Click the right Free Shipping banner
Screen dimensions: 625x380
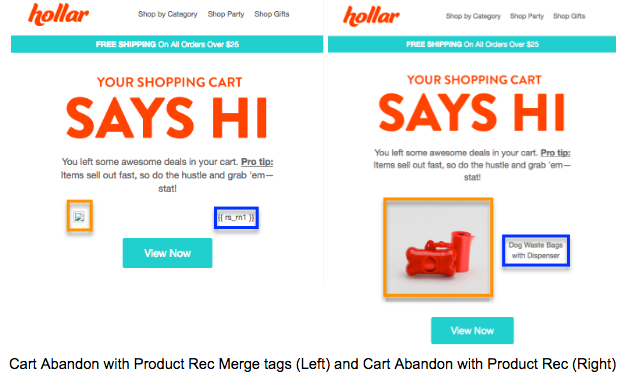[x=472, y=44]
